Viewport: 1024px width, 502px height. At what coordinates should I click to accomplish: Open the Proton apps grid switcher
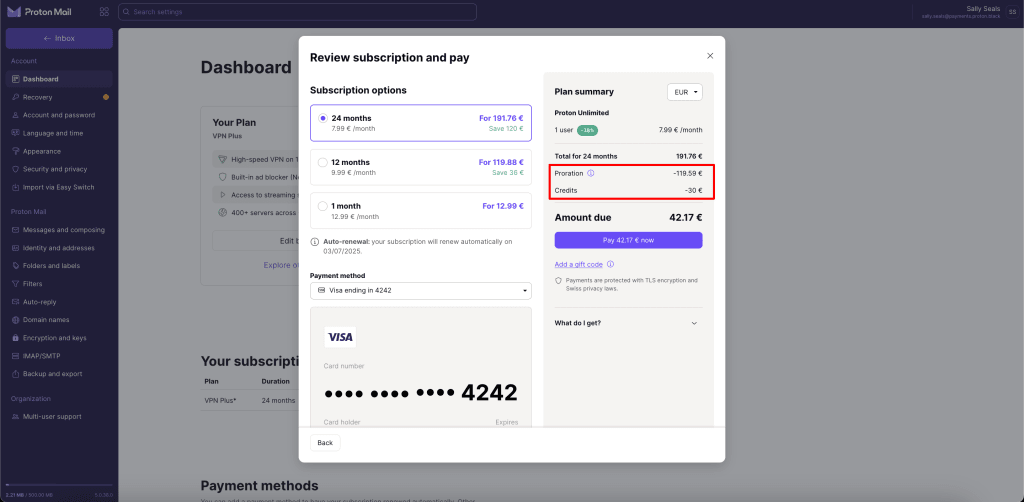[x=104, y=12]
